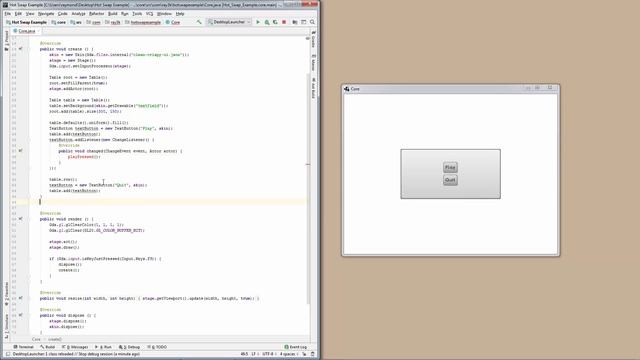Image resolution: width=640 pixels, height=360 pixels.
Task: Open the Navigate menu
Action: coord(46,13)
